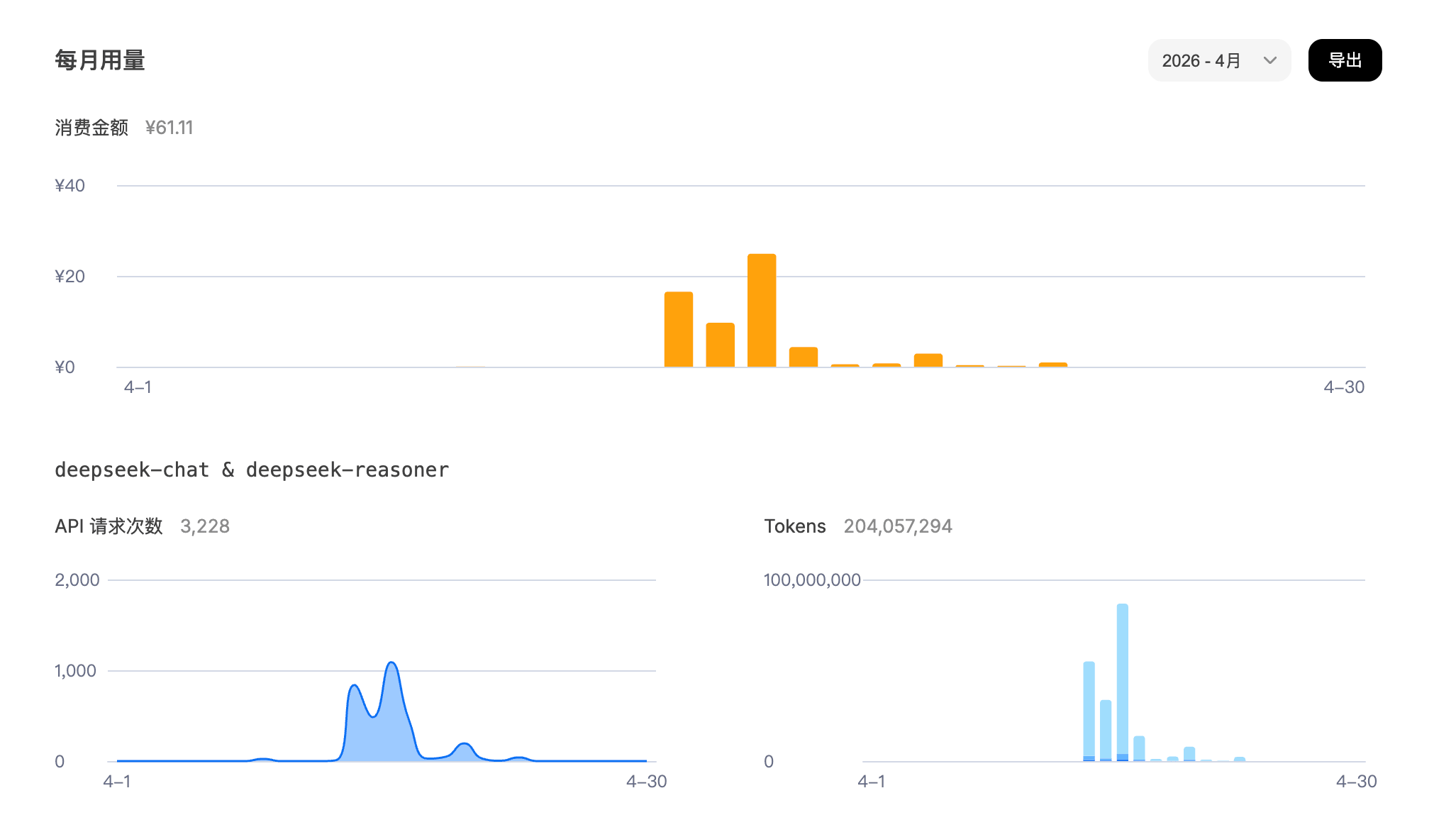Expand the 2026 - 4月 date picker chevron
Screen dimensions: 1456x832
pos(1269,60)
